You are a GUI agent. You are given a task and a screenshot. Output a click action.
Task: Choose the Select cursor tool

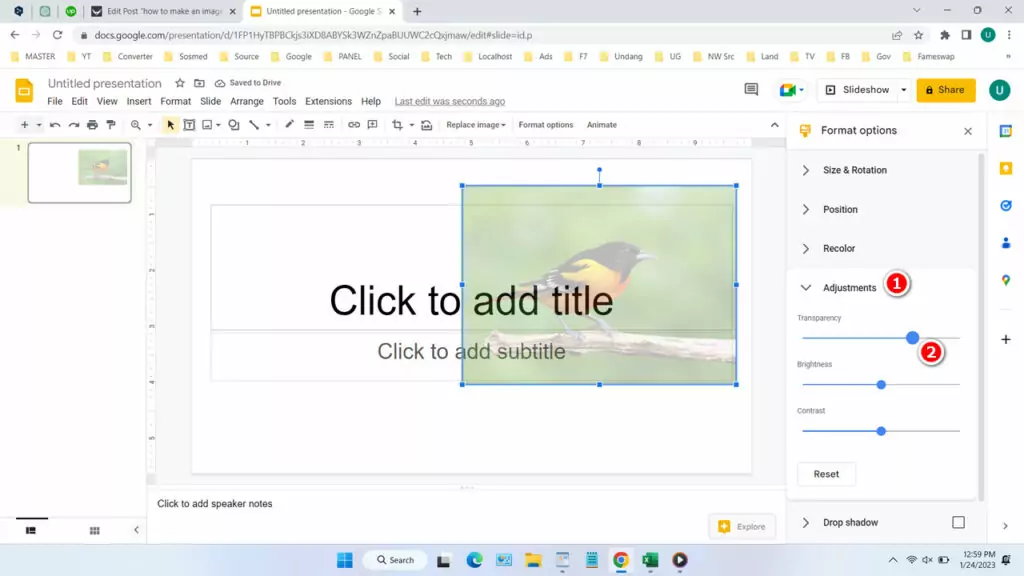pyautogui.click(x=170, y=125)
